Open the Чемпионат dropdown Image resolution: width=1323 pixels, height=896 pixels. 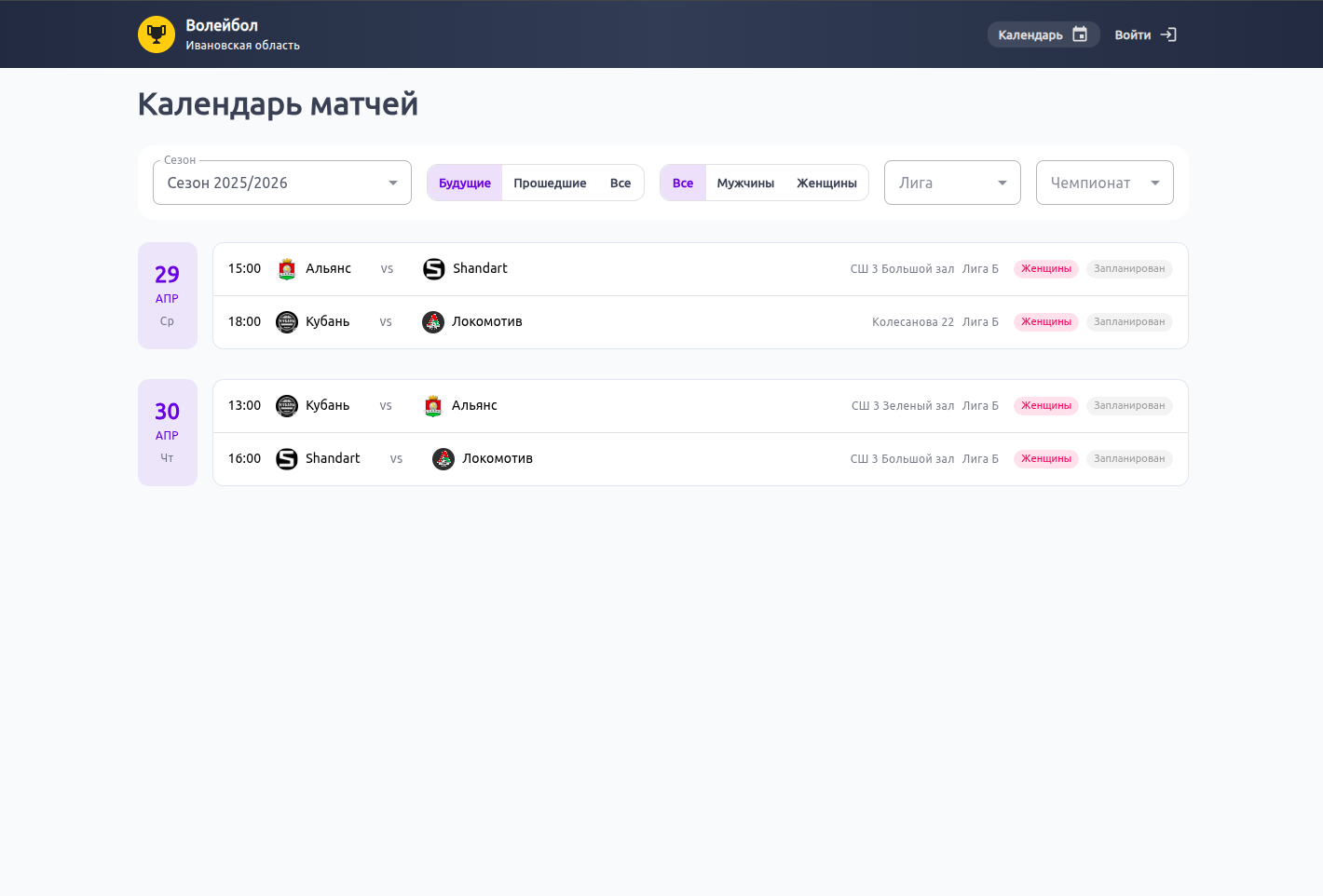[1104, 183]
